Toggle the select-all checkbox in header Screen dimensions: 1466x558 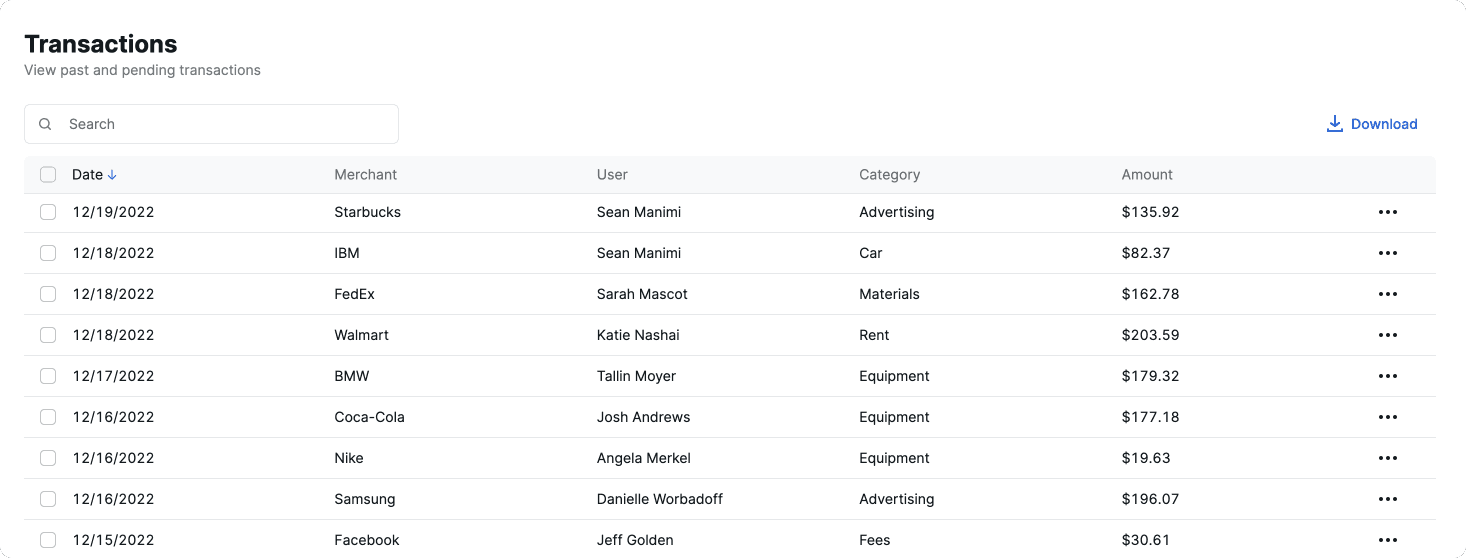[48, 174]
